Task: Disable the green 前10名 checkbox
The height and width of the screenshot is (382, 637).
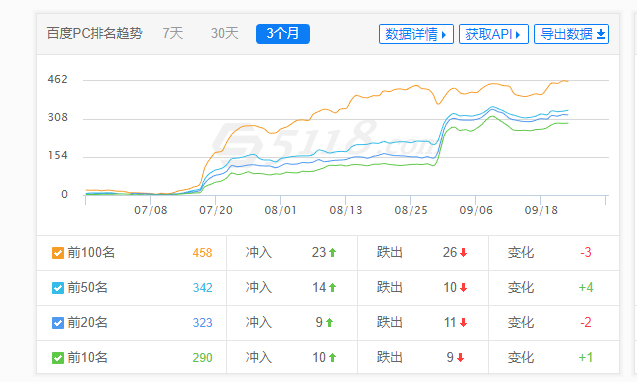Action: click(x=58, y=358)
